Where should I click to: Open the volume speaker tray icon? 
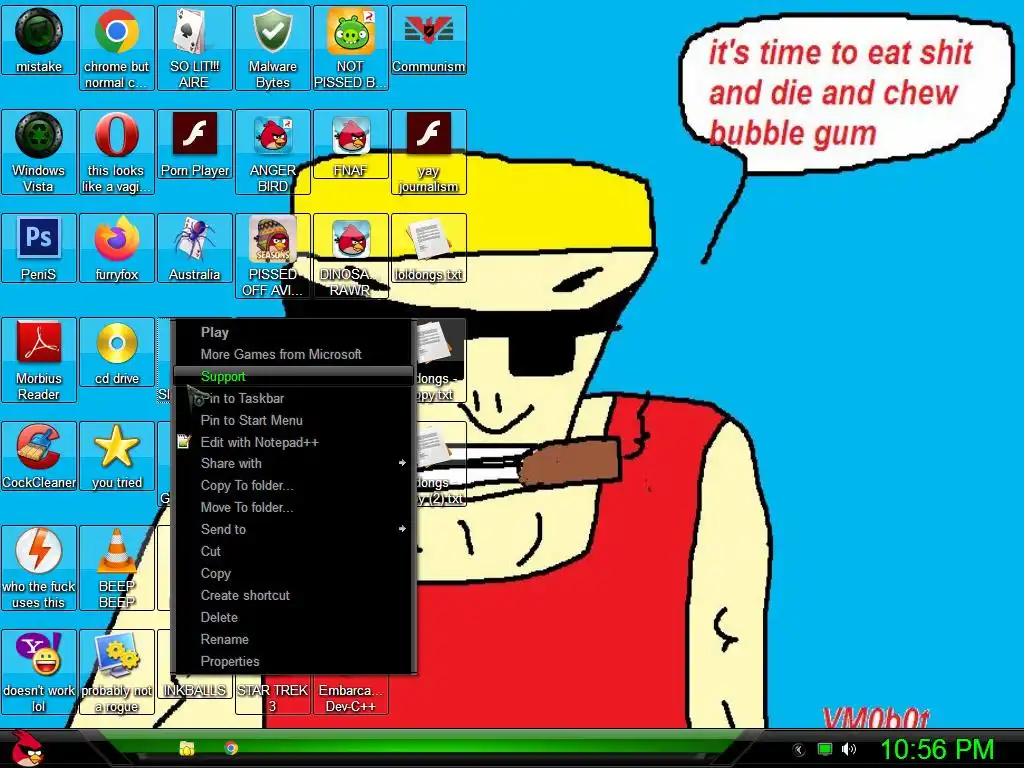[x=848, y=749]
